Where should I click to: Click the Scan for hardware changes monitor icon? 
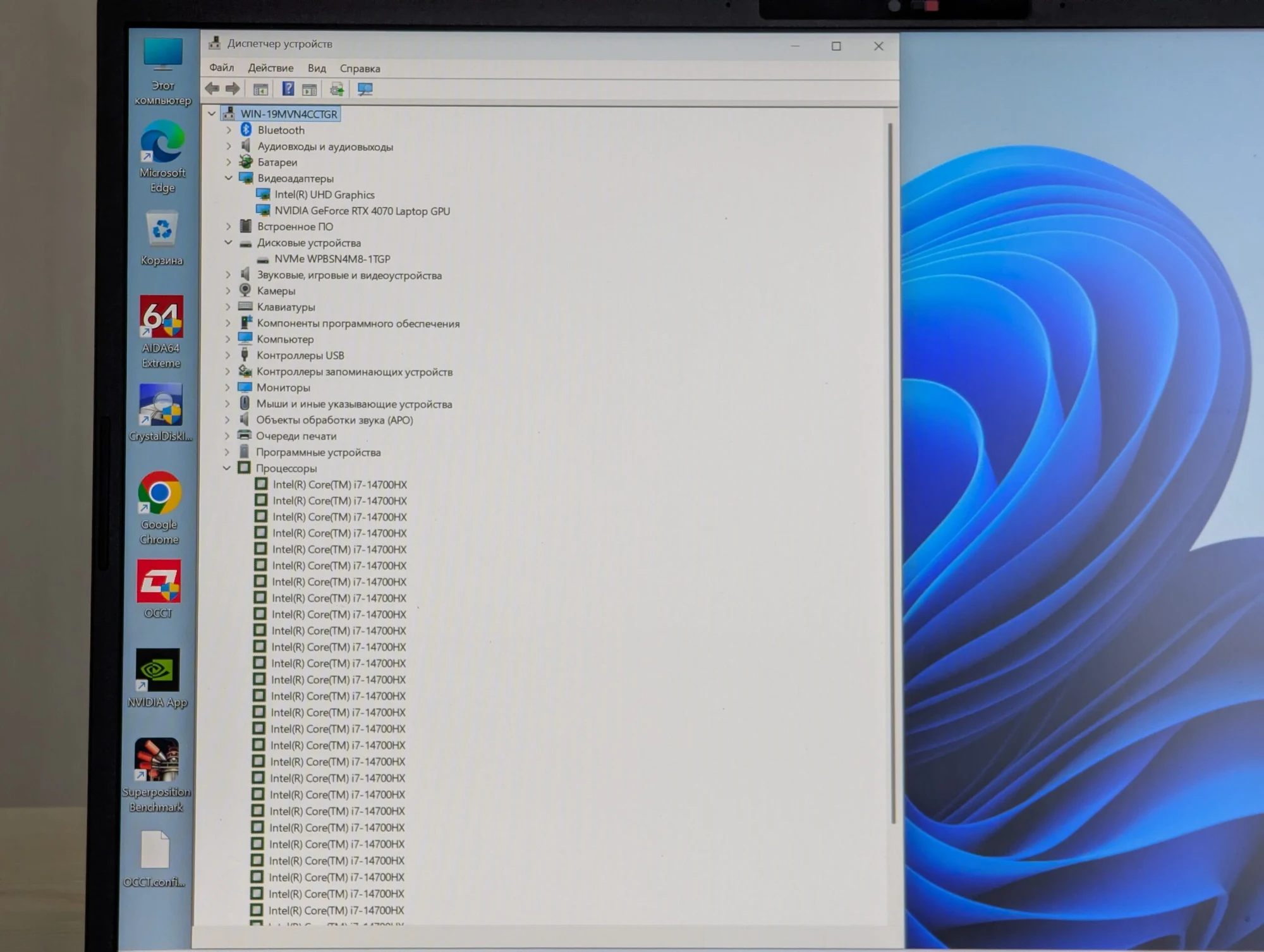point(365,89)
